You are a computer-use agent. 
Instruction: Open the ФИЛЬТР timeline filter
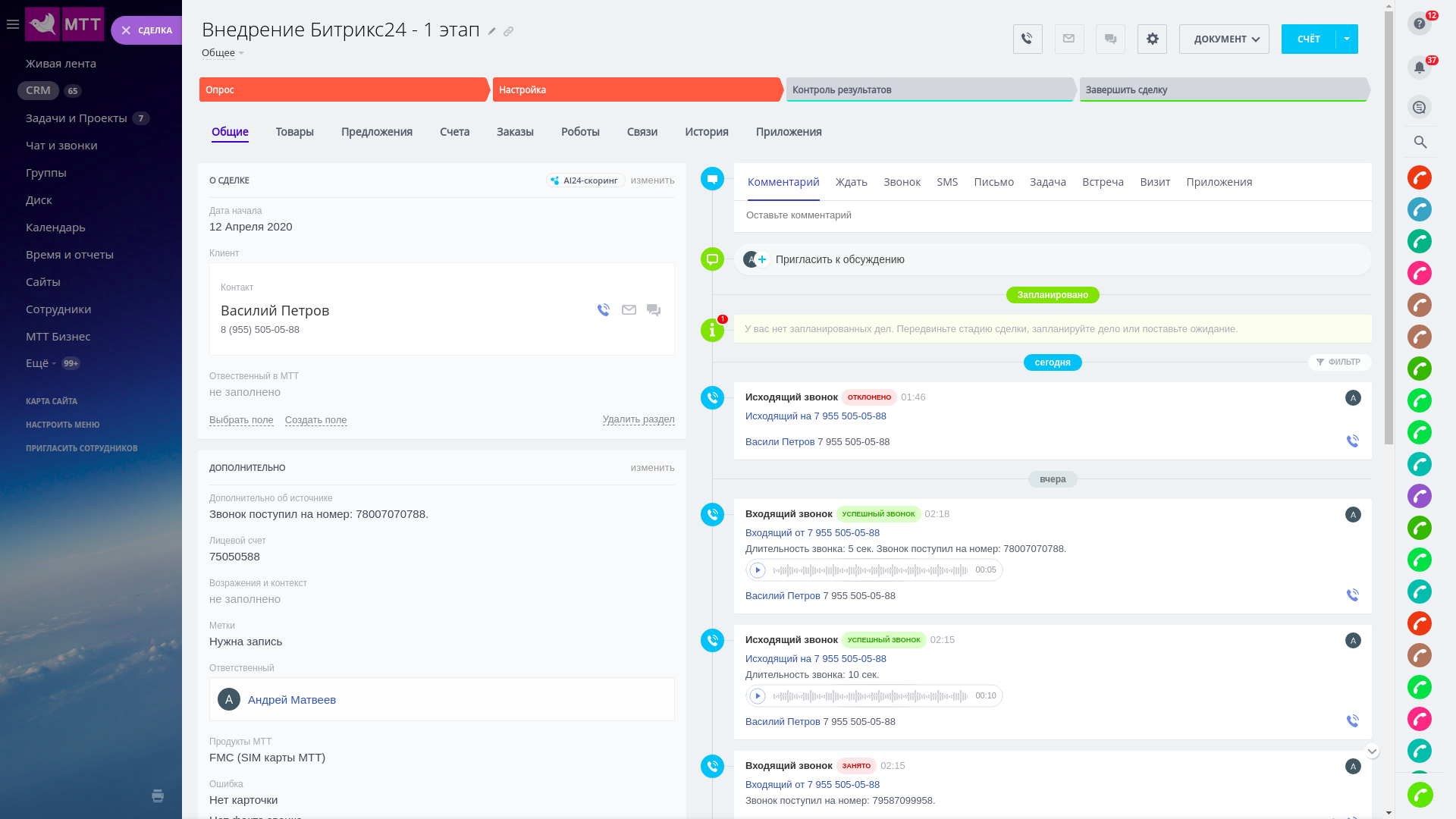point(1339,362)
